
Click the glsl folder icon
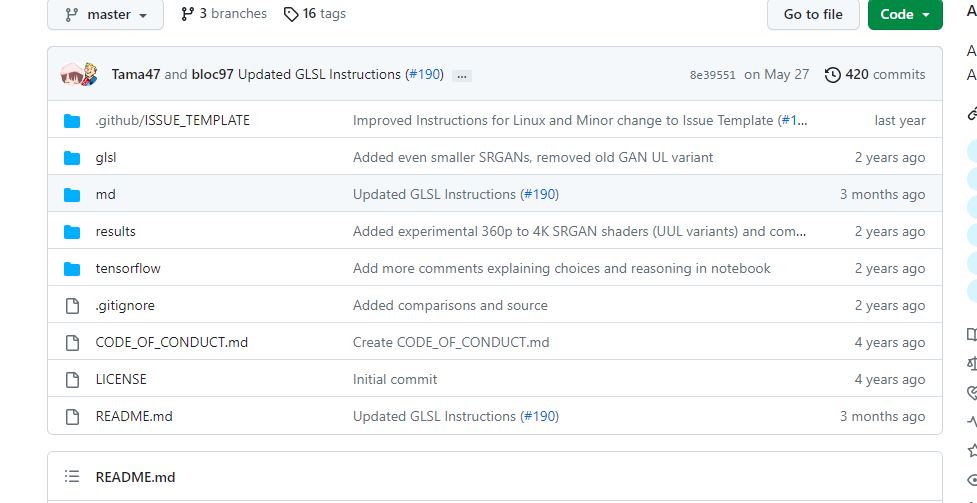point(72,158)
